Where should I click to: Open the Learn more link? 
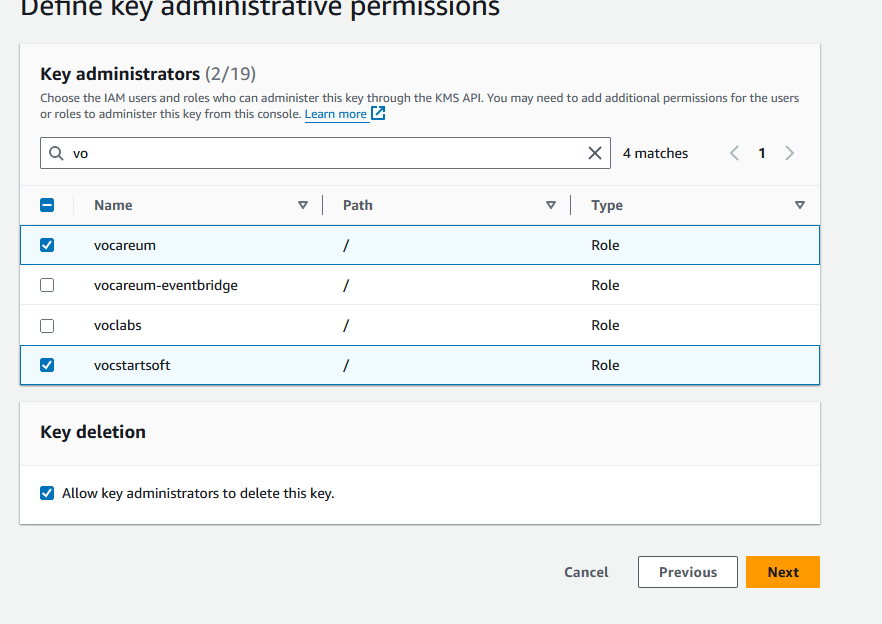point(335,114)
